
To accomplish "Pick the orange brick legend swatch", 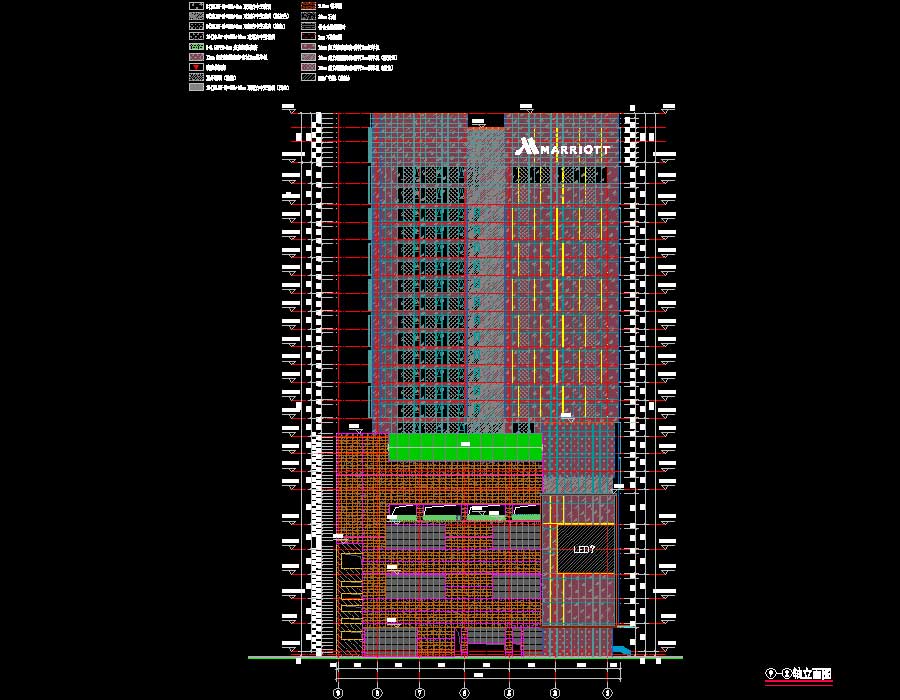I will click(308, 6).
